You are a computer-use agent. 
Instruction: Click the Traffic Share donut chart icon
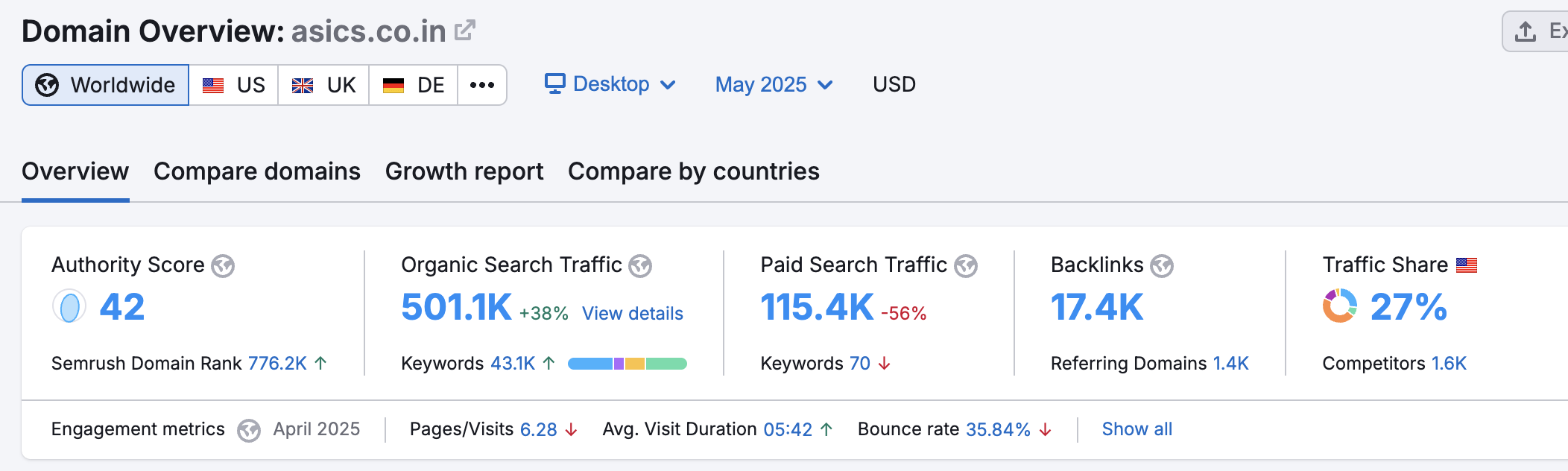pos(1340,306)
